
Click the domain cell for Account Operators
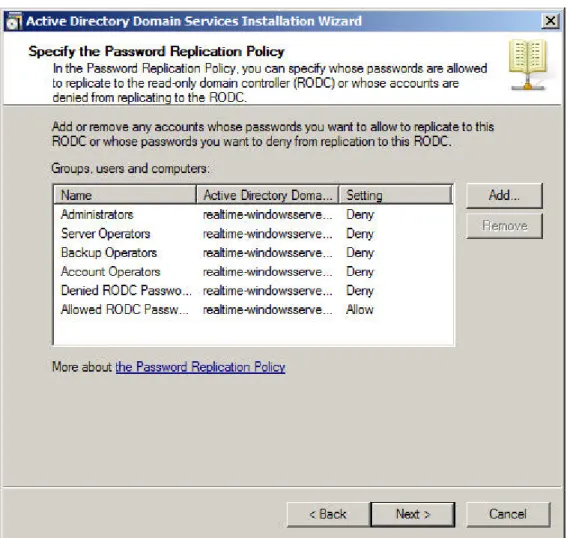coord(268,272)
